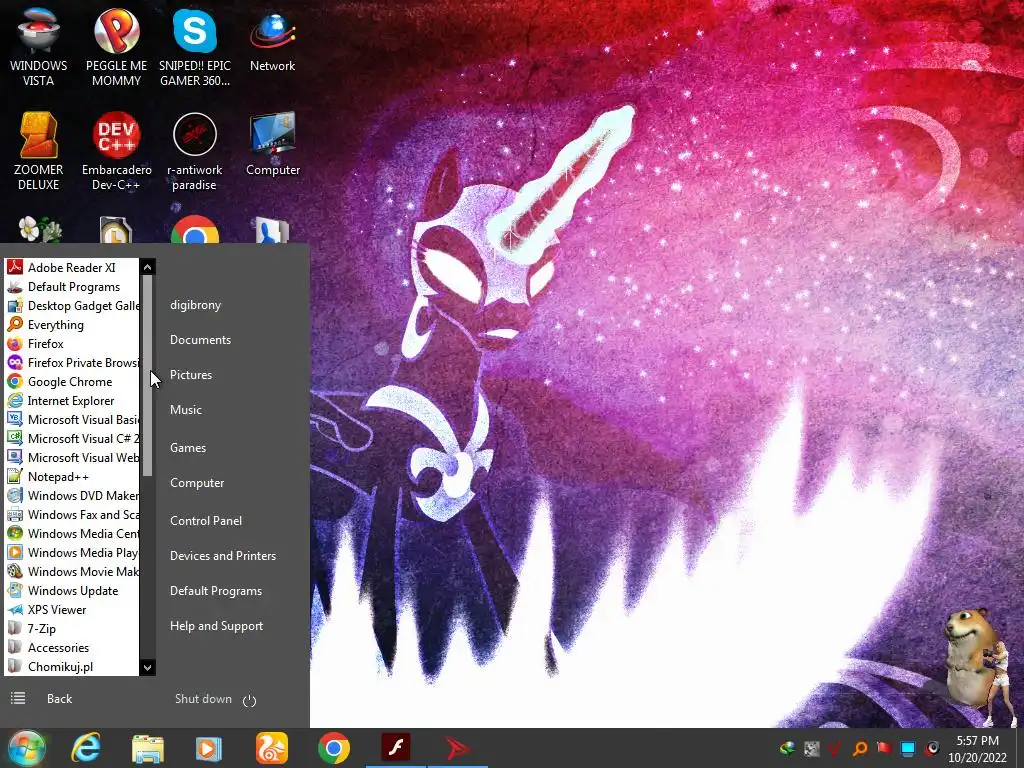Click the programs list scroll-up arrow
1024x768 pixels.
[148, 266]
